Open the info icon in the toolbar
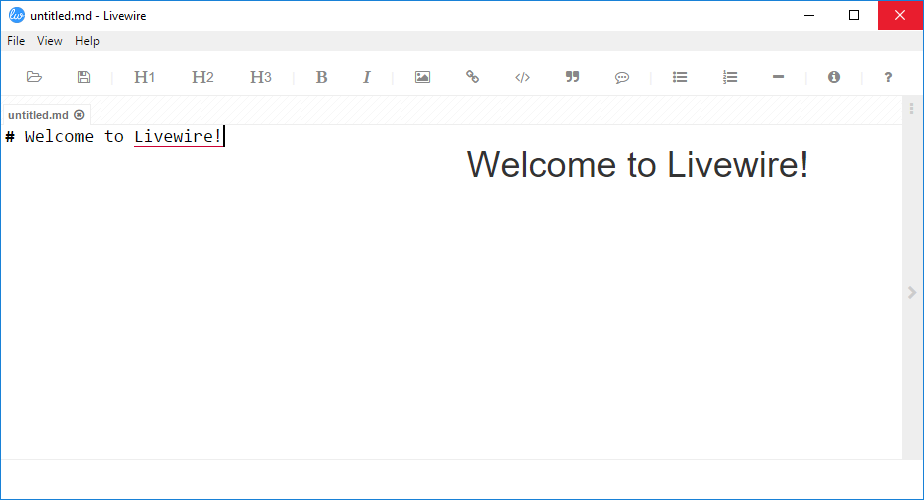Image resolution: width=924 pixels, height=500 pixels. [x=834, y=77]
